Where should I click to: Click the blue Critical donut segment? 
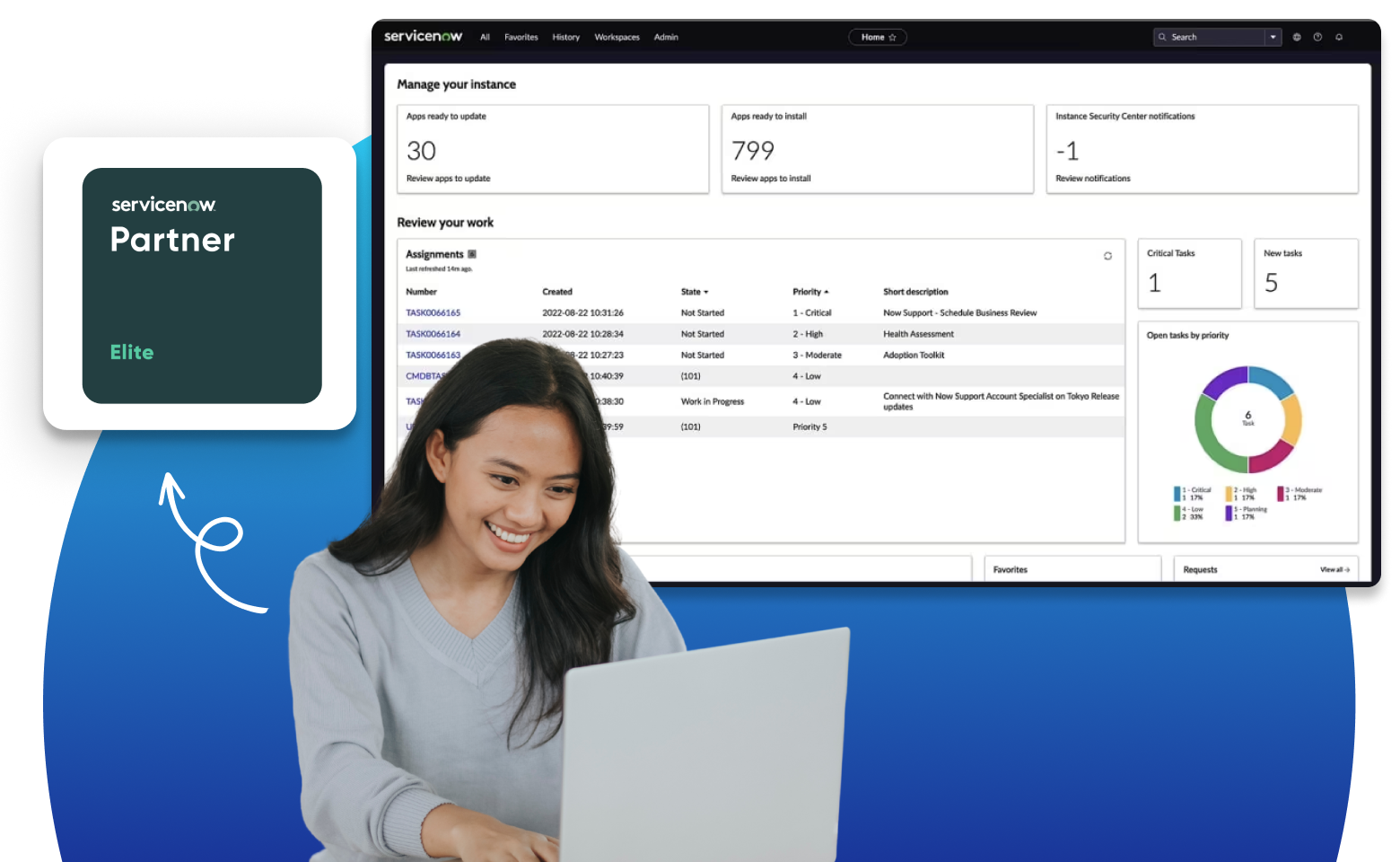1271,382
